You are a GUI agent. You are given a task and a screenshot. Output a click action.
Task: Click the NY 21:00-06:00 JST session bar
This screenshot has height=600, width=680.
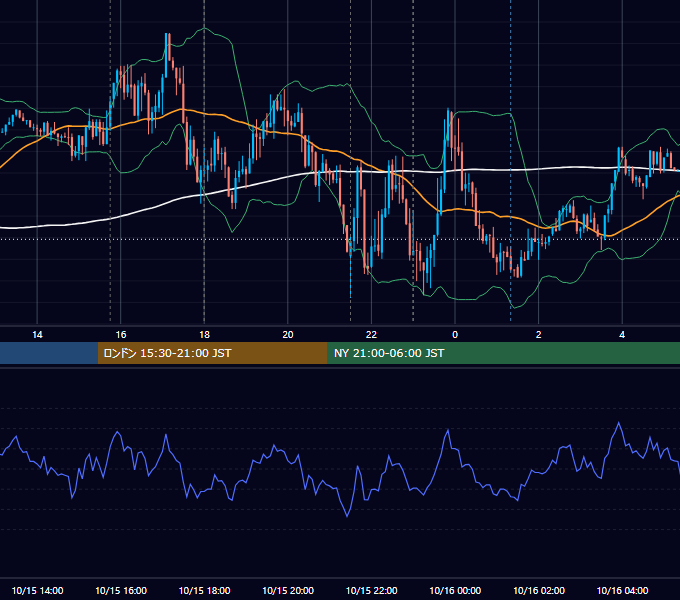[x=503, y=353]
